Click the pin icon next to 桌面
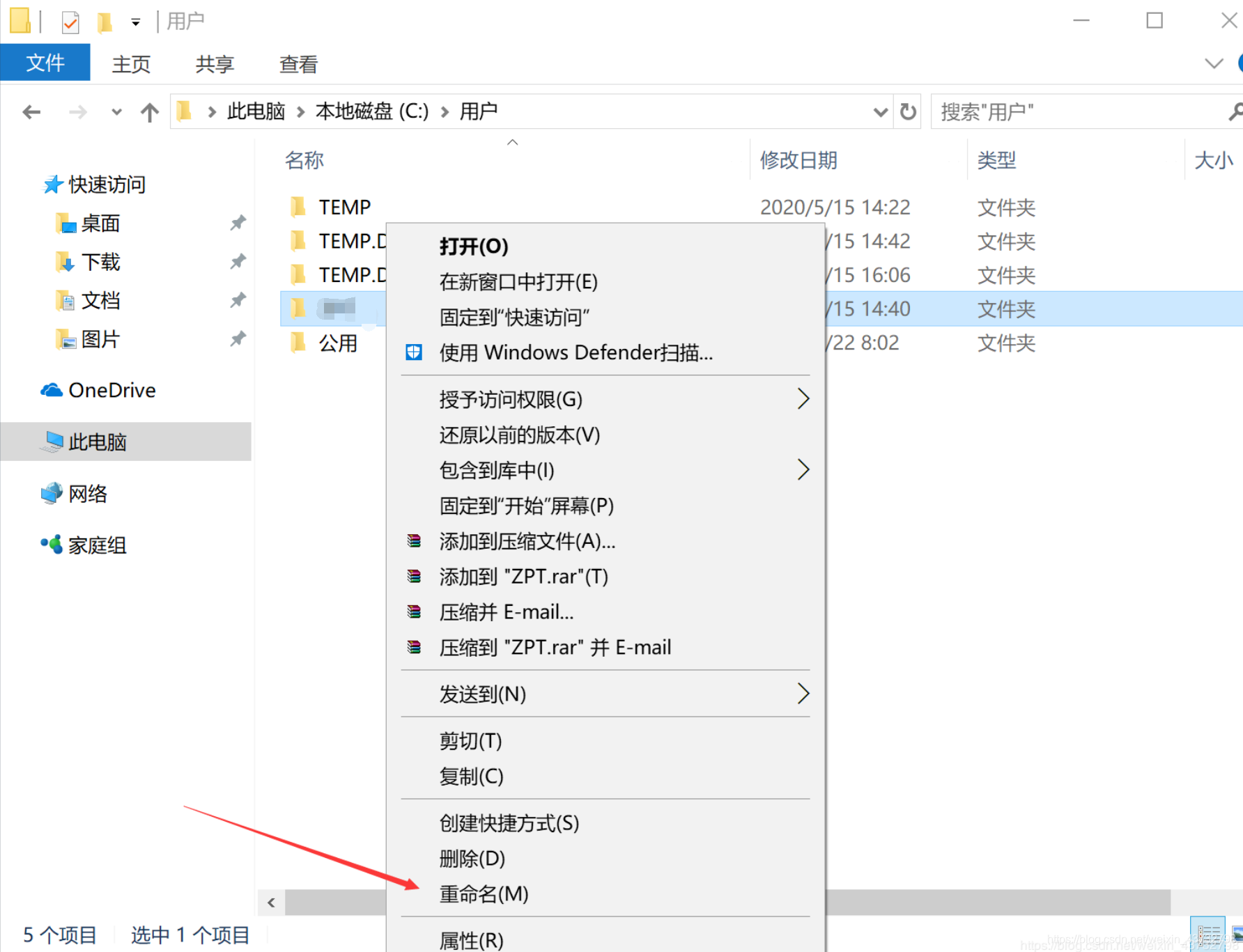1243x952 pixels. point(238,223)
